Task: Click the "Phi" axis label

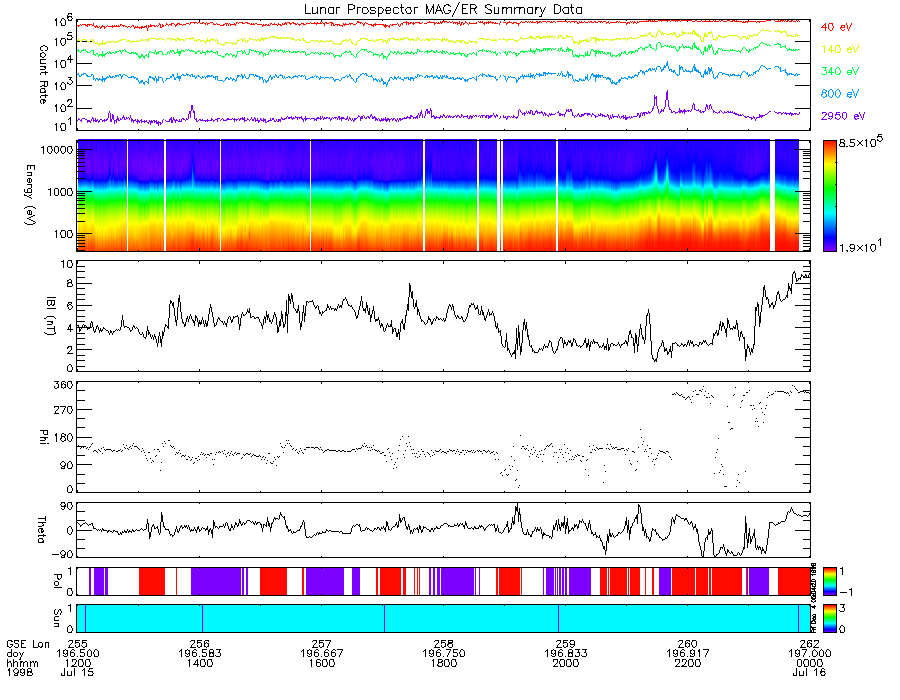Action: [x=43, y=436]
